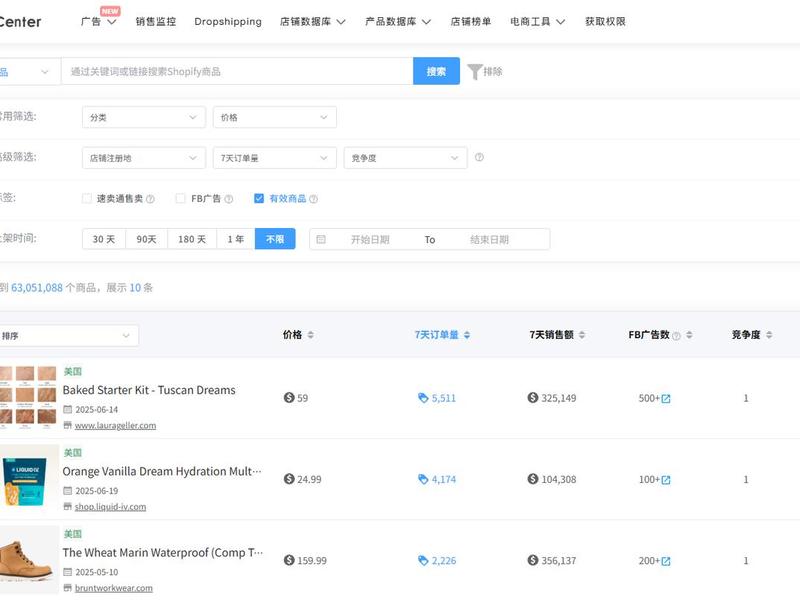Check the 速卖通售卖 checkbox
This screenshot has width=800, height=600.
(87, 198)
